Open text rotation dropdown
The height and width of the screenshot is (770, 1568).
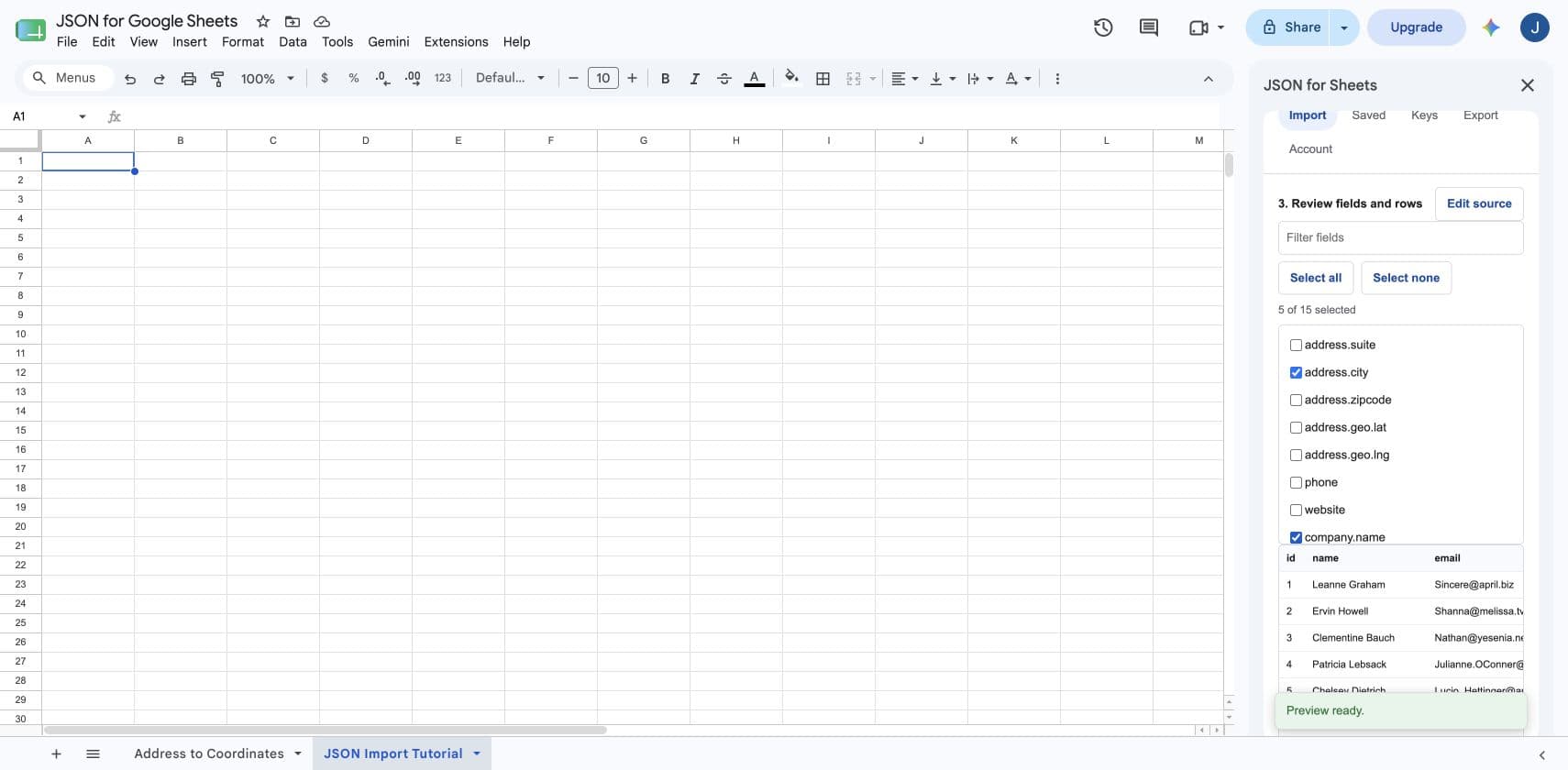click(1018, 79)
